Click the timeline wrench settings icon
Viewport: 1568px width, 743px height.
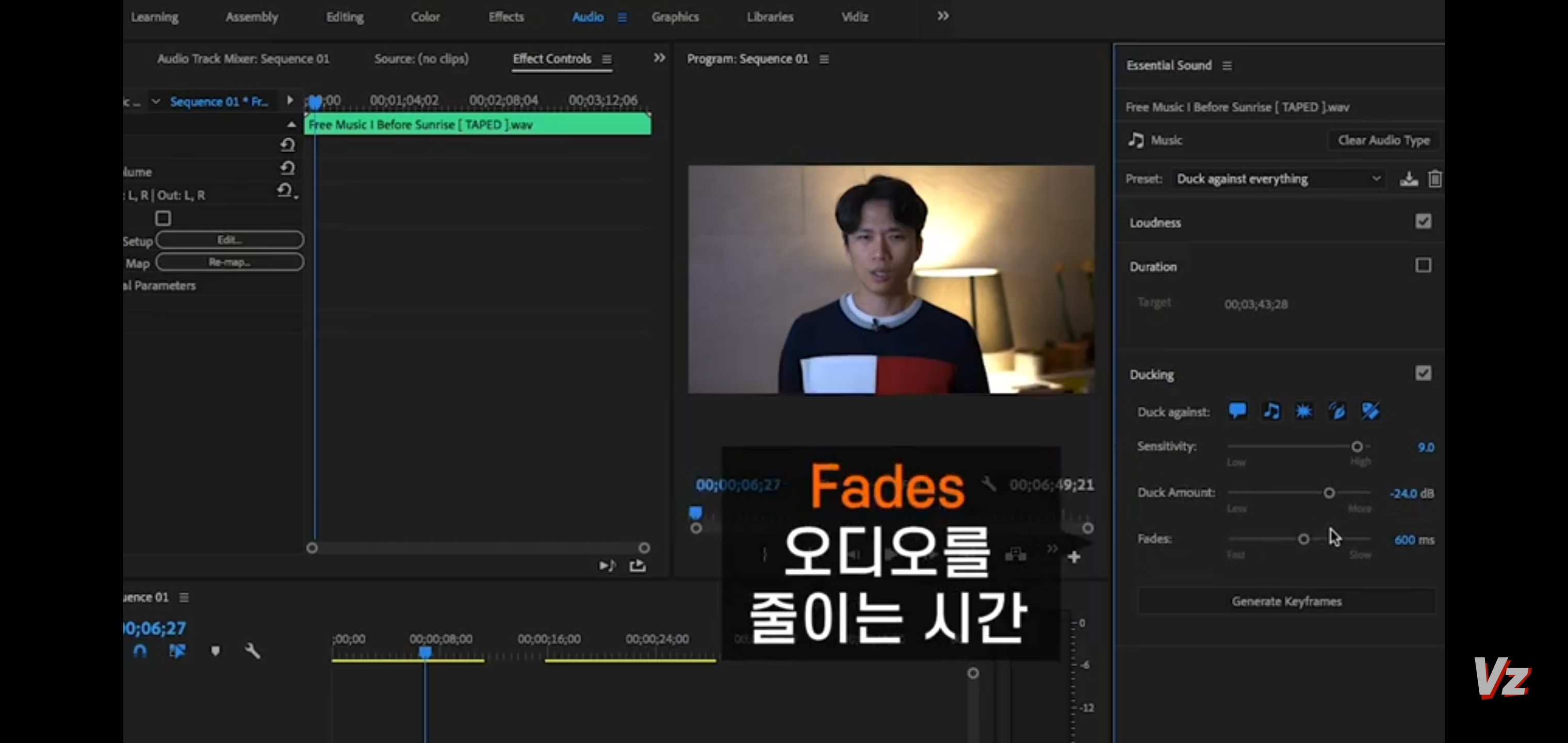tap(253, 651)
